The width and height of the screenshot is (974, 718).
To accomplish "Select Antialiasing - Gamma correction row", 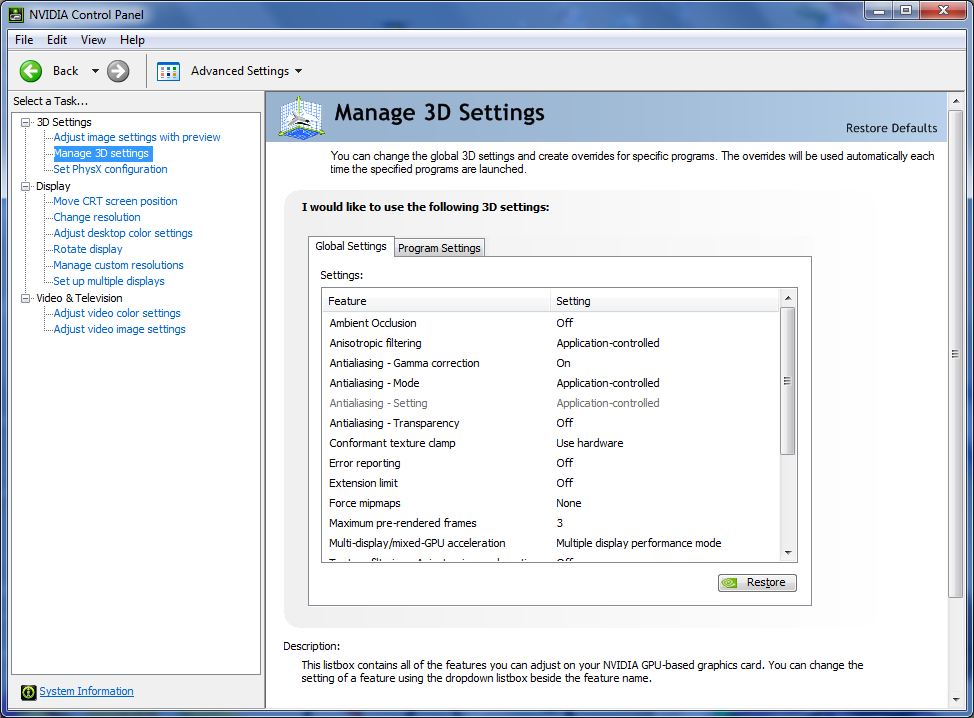I will tap(551, 363).
